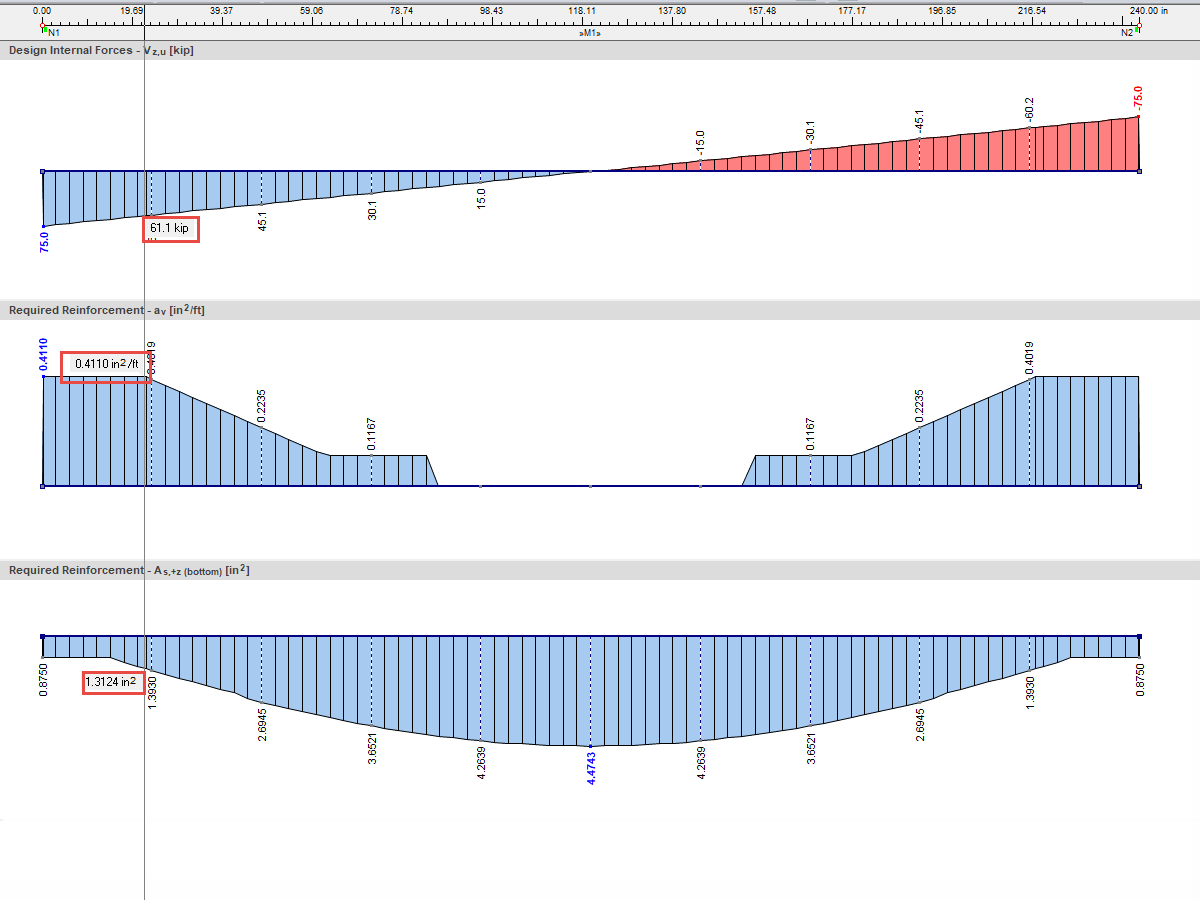Select the blue node handle at left of shear diagram

point(41,171)
